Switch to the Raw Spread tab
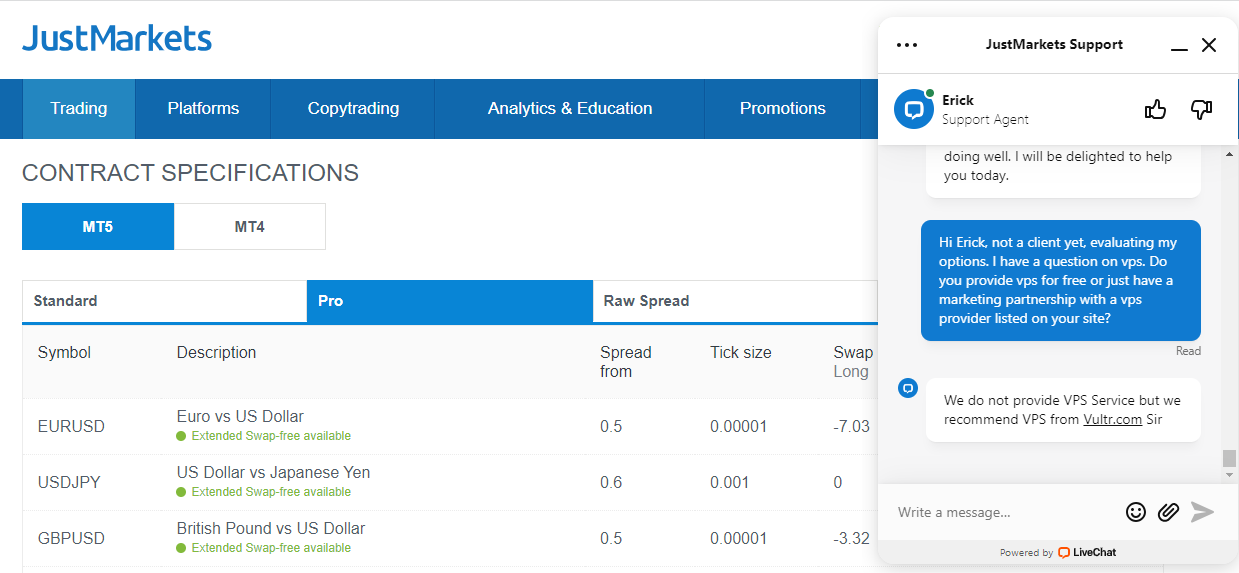This screenshot has width=1239, height=573. point(734,301)
